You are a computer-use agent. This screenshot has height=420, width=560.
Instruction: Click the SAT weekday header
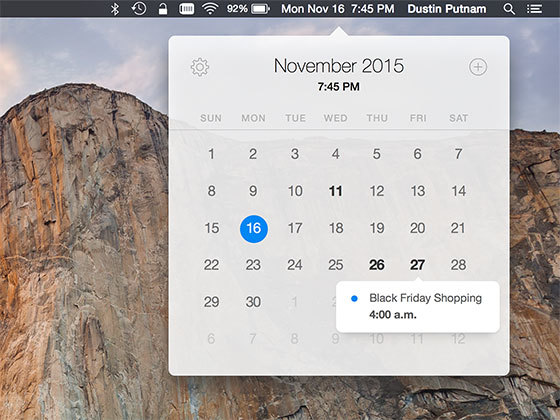point(459,118)
